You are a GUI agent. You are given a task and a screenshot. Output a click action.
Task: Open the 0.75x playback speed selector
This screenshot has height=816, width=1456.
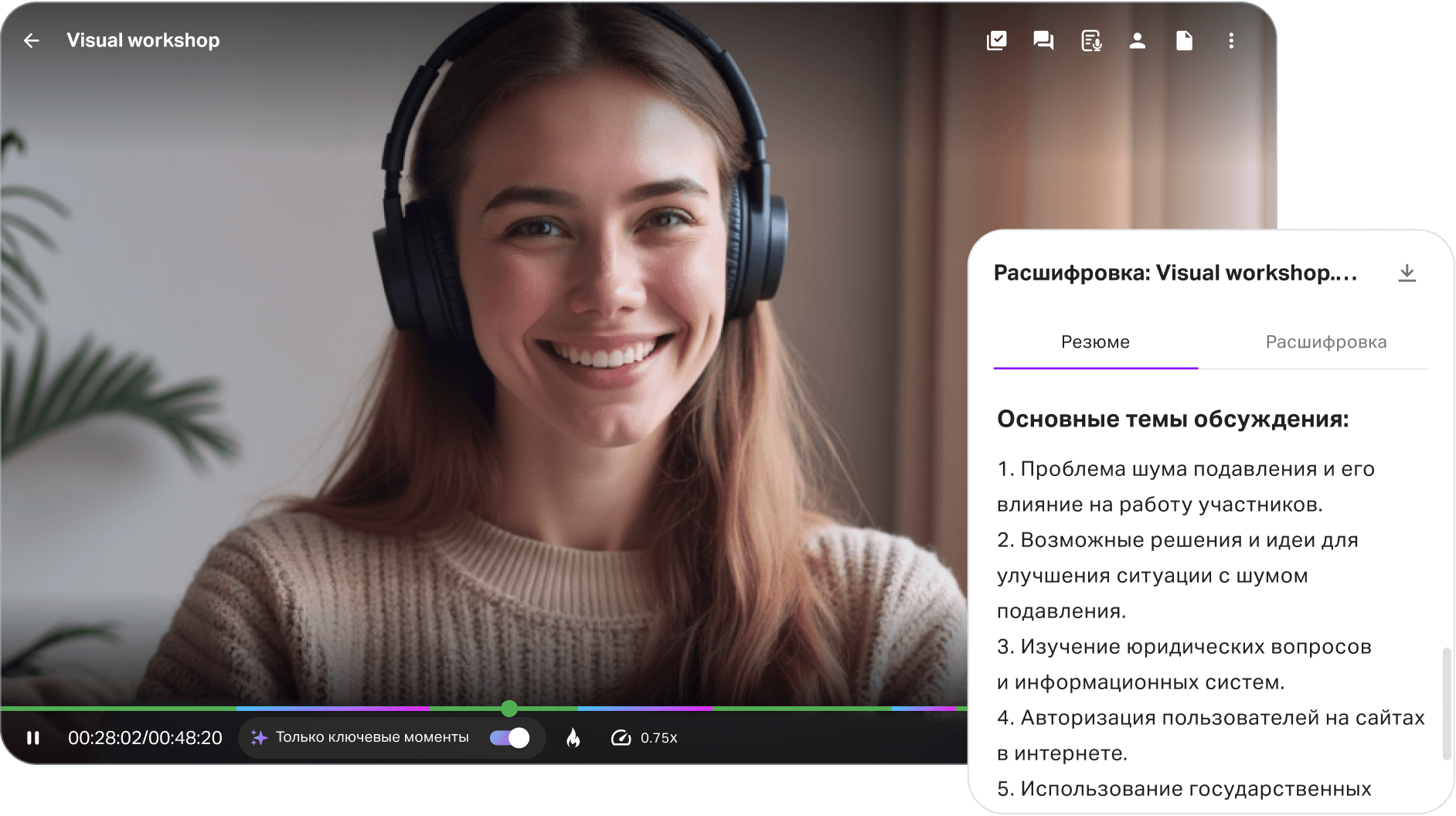644,738
